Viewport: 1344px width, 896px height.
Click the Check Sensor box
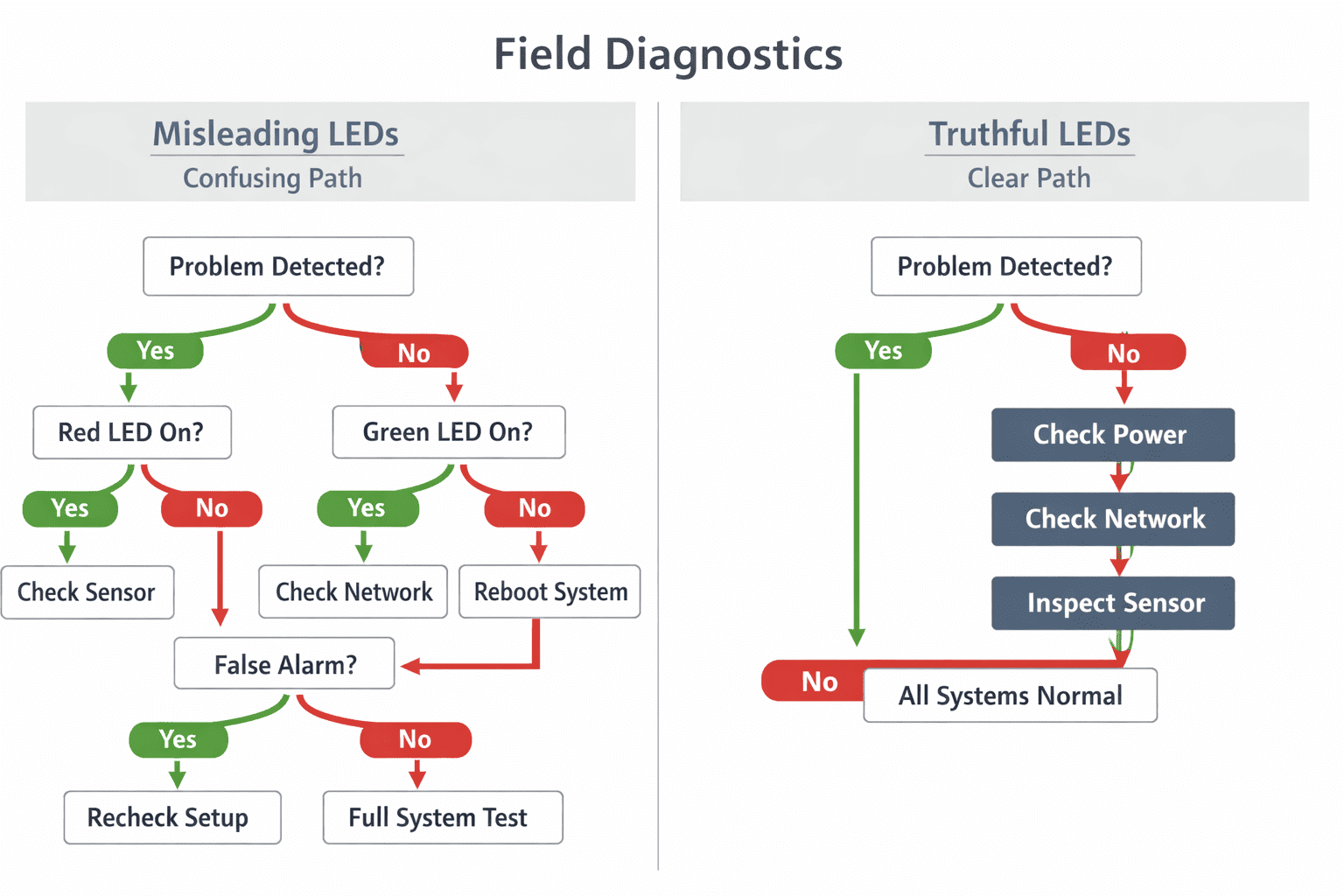pos(87,592)
